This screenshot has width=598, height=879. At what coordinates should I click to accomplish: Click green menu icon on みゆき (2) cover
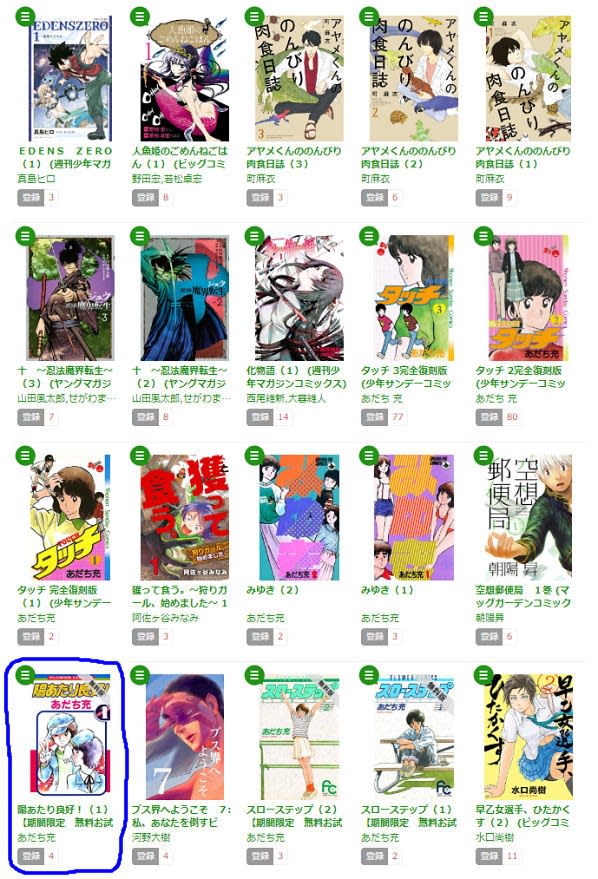(254, 456)
